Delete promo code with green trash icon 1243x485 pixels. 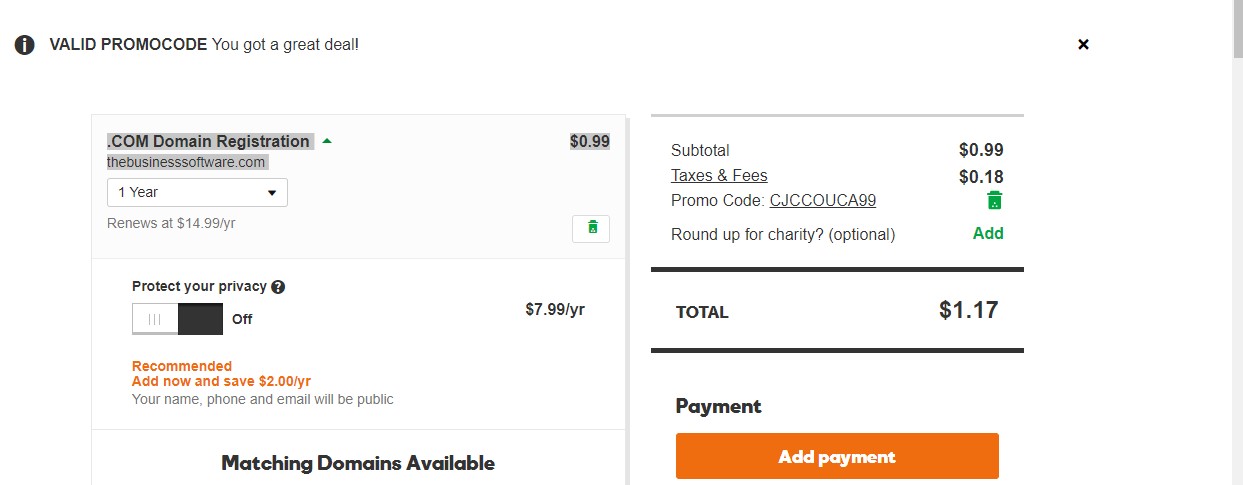[x=994, y=201]
